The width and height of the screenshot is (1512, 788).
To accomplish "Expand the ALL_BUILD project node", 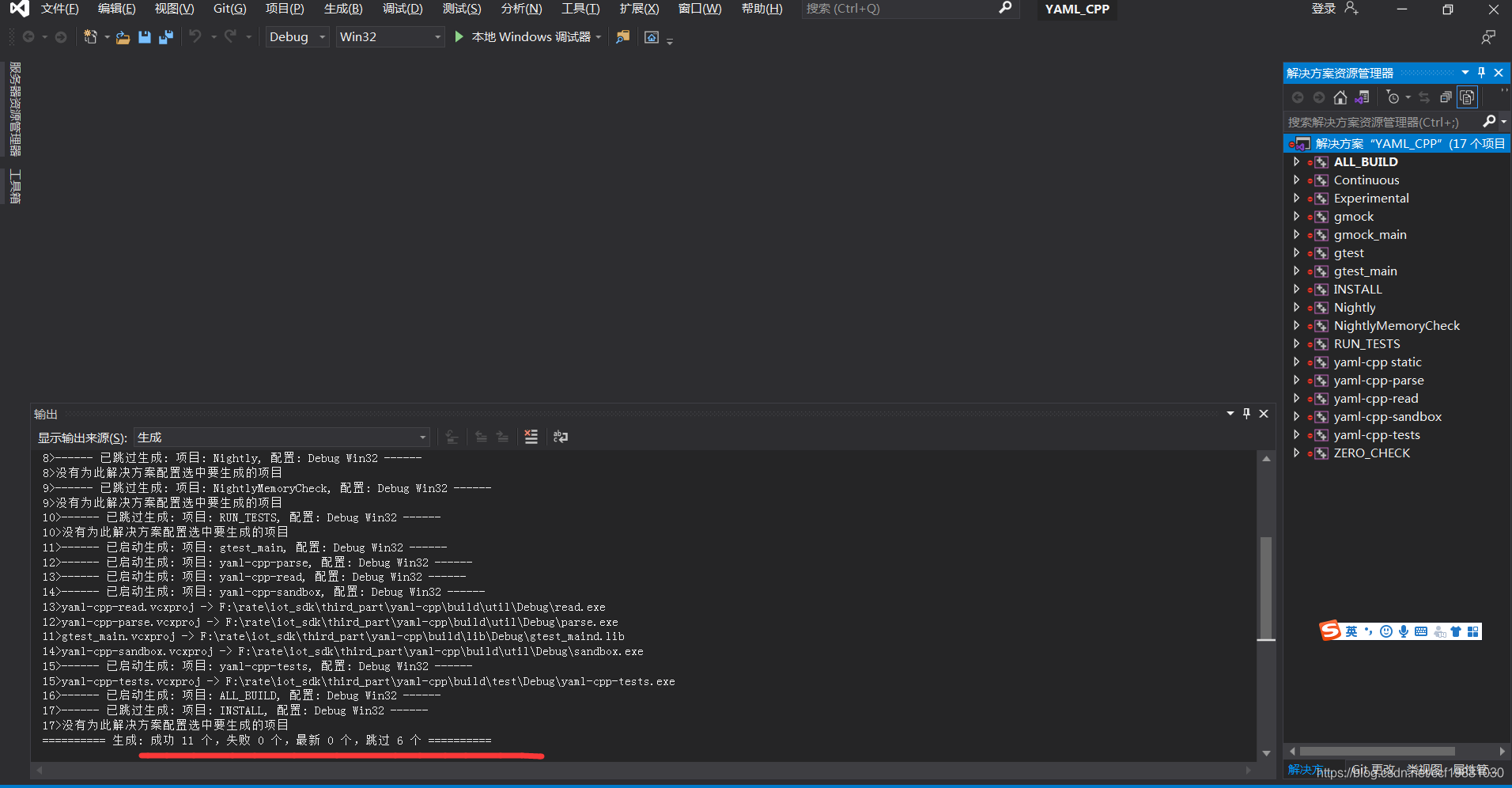I will (1296, 161).
